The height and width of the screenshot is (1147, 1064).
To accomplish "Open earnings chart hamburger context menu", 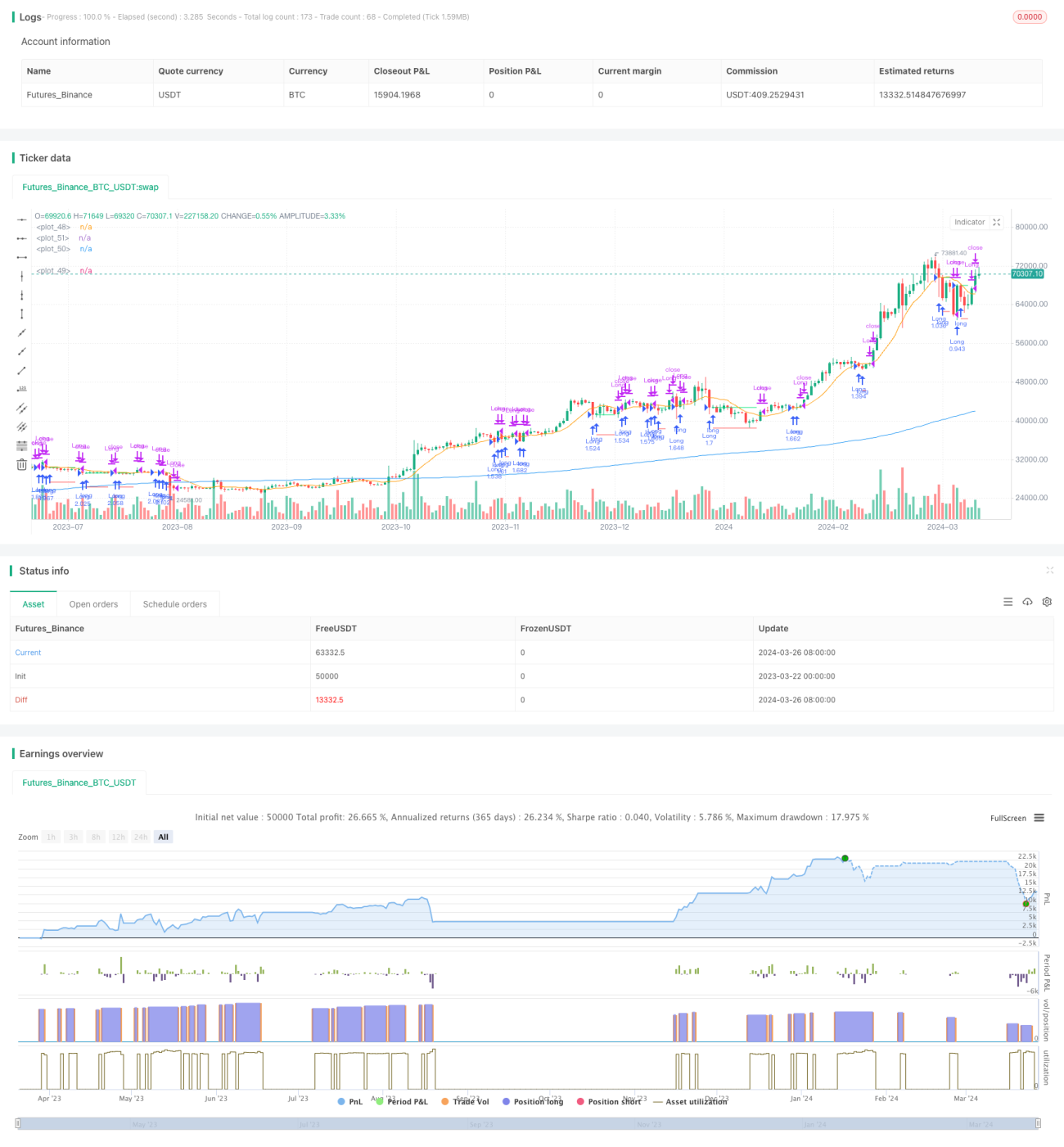I will 1039,818.
